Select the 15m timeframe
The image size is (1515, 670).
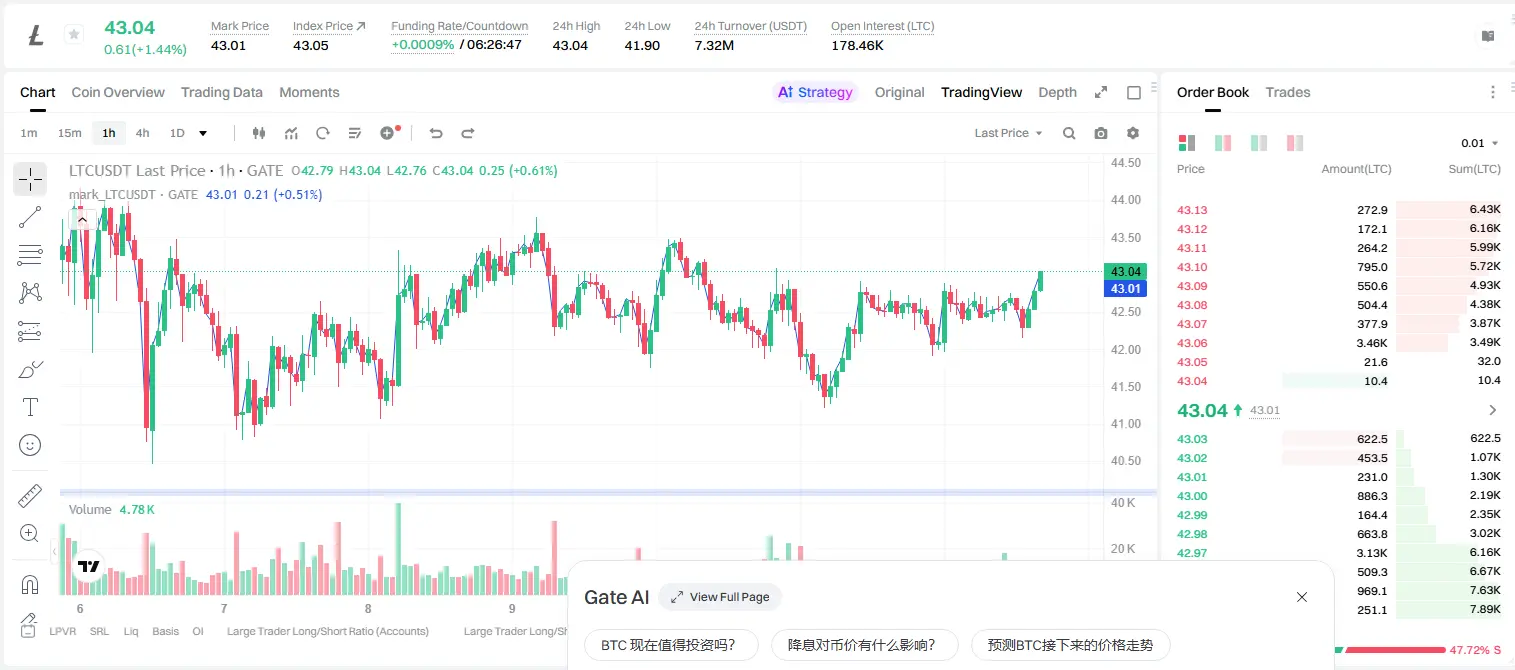(x=69, y=133)
